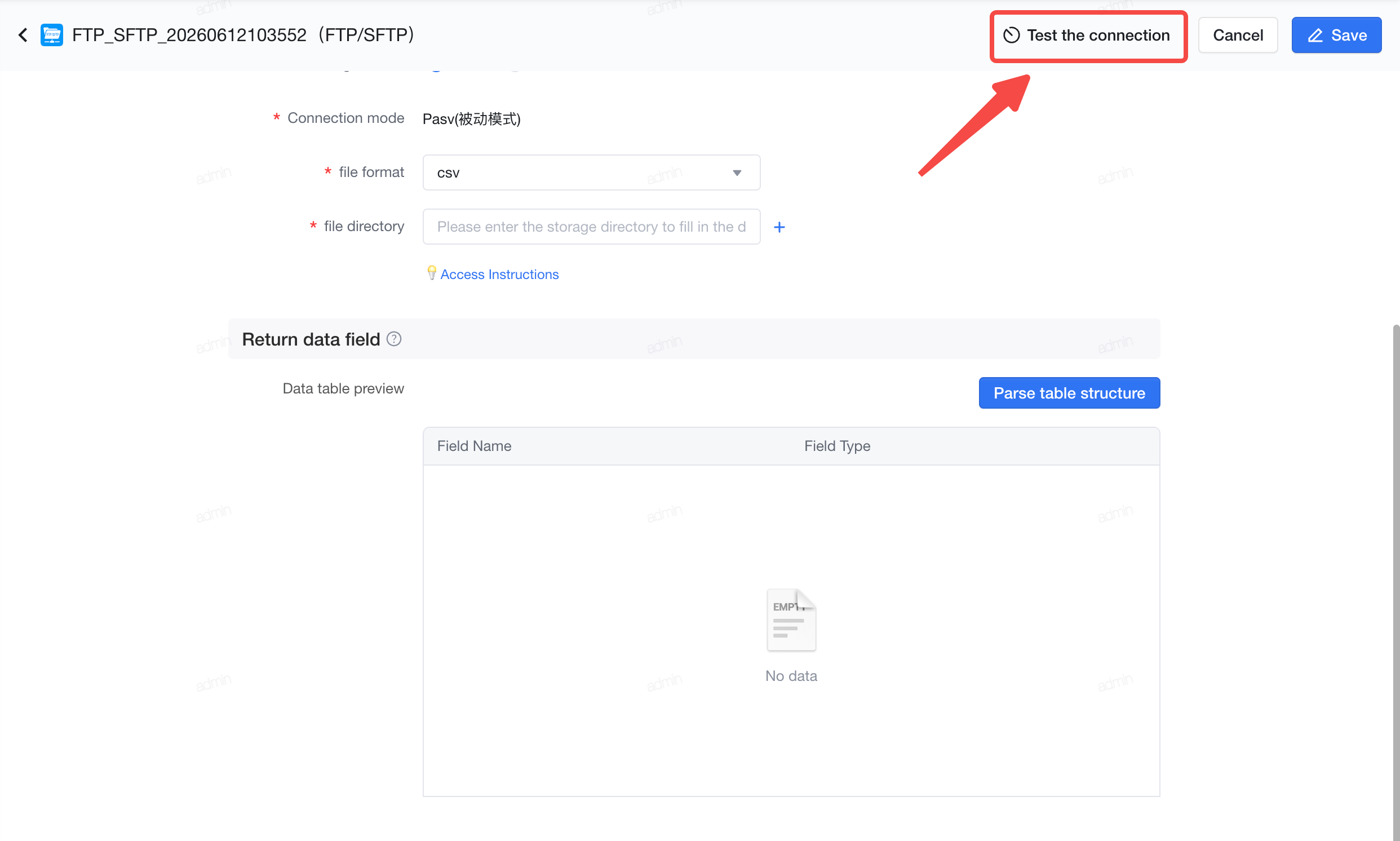Click the Field Name column header

473,446
